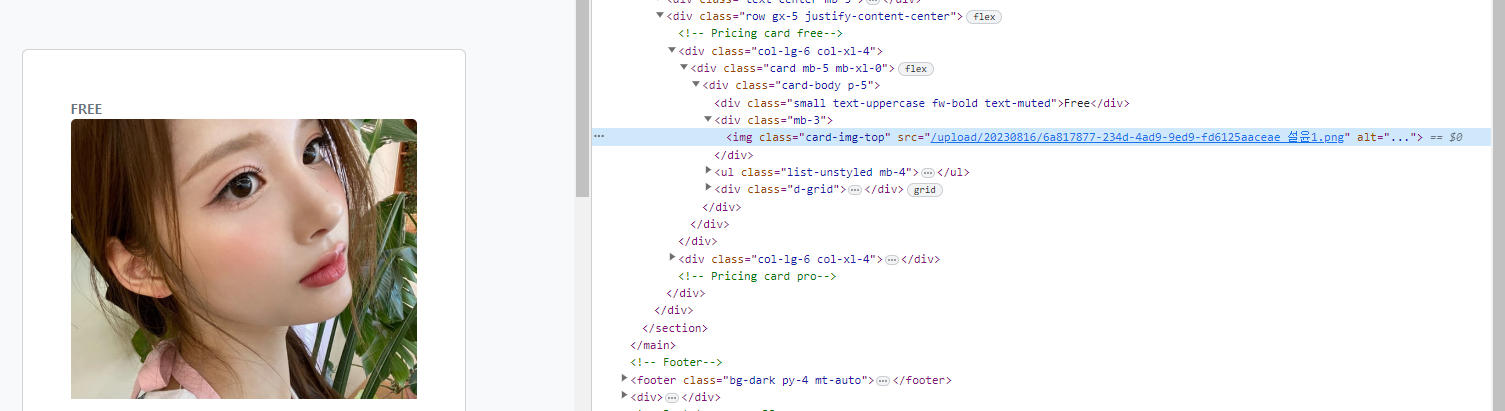
Task: Collapse the row gx-5 justify-content-center div
Action: [x=660, y=16]
